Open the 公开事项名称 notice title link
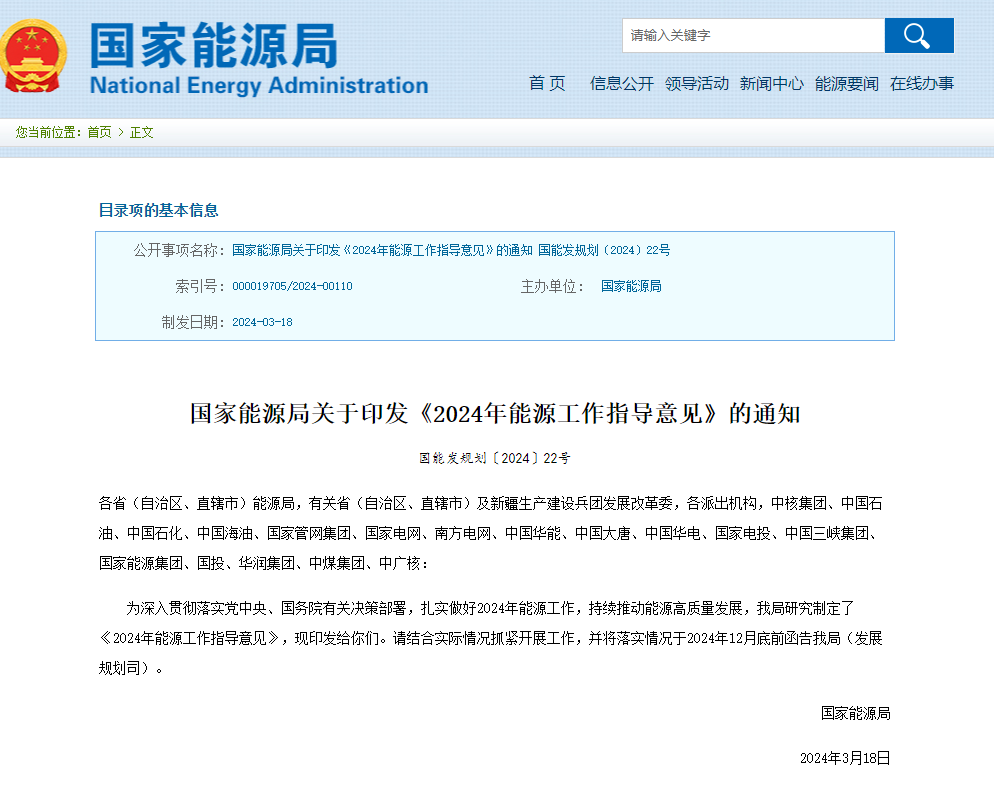Screen dimensions: 994x785 451,250
